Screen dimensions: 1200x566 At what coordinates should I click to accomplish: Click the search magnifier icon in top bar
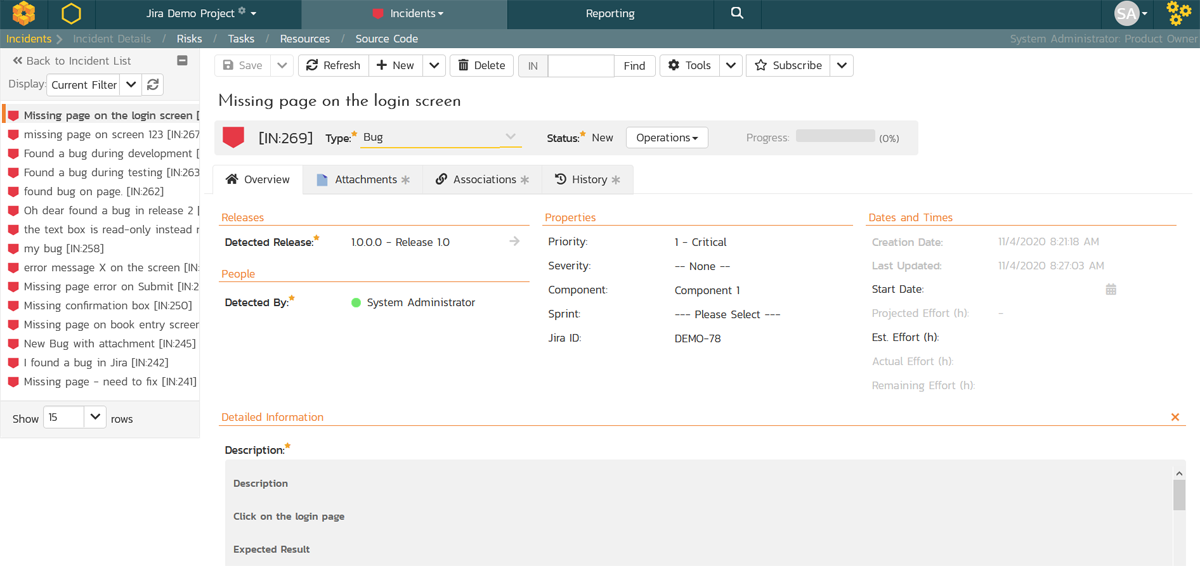737,14
